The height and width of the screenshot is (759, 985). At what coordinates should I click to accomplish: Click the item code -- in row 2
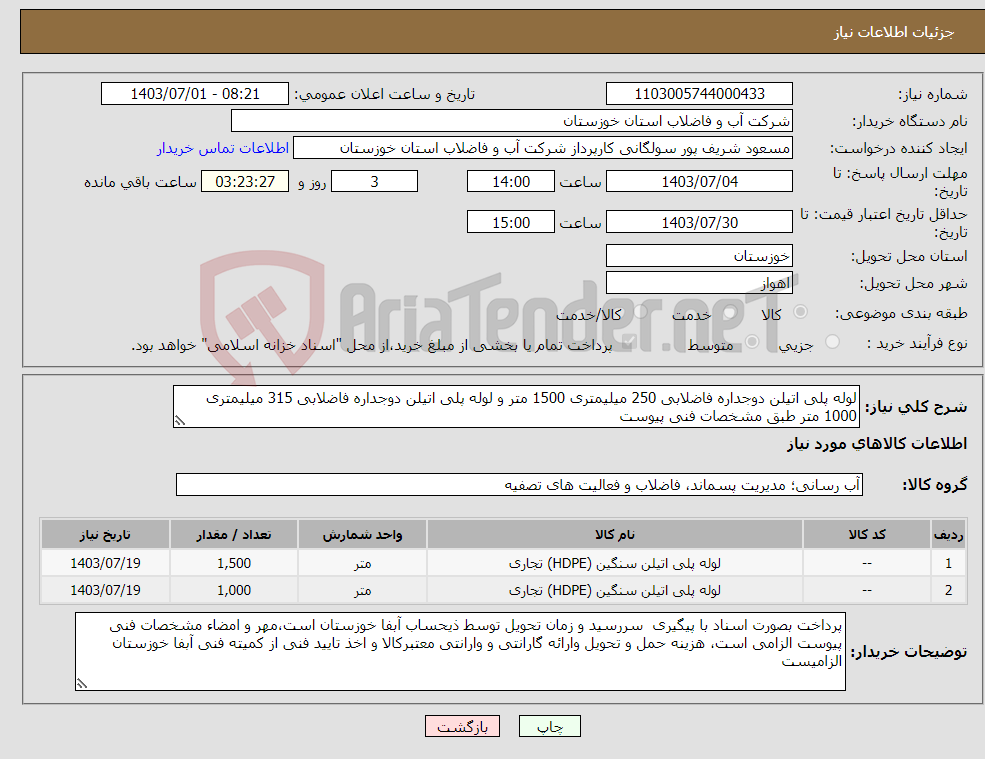[867, 590]
